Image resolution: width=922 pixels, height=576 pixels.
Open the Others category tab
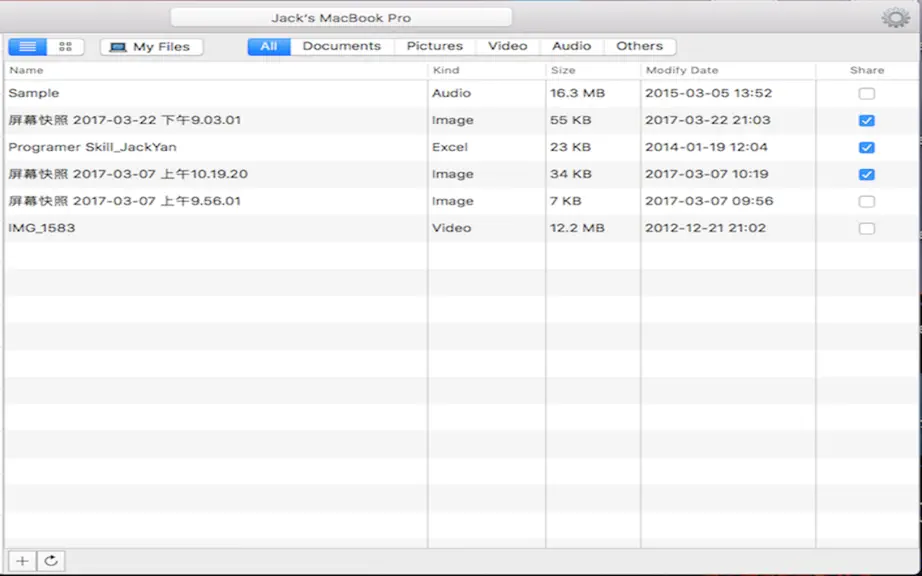(640, 46)
